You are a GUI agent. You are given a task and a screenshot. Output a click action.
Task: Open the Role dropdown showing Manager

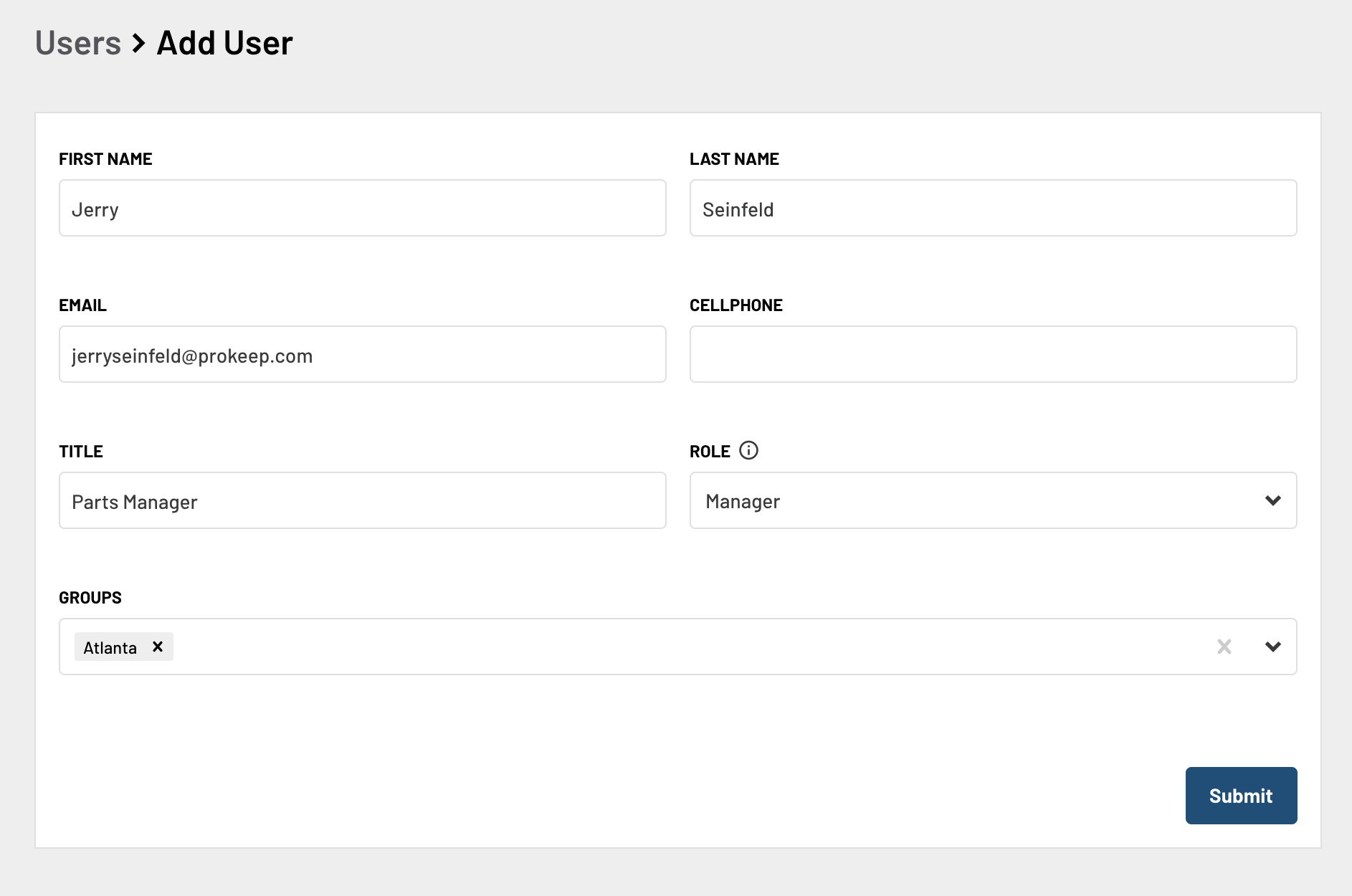click(994, 500)
